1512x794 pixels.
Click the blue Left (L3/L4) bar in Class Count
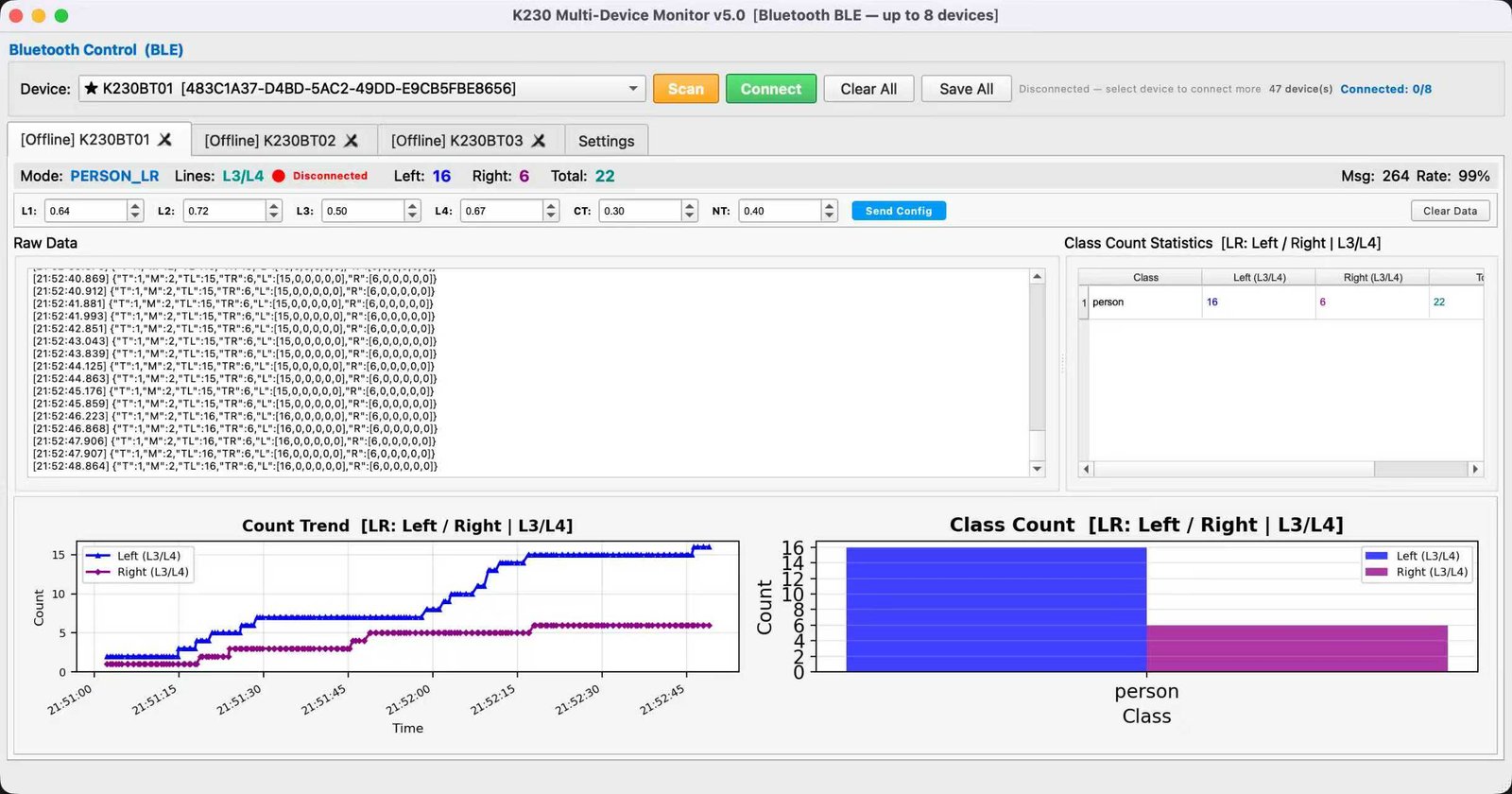pos(996,610)
